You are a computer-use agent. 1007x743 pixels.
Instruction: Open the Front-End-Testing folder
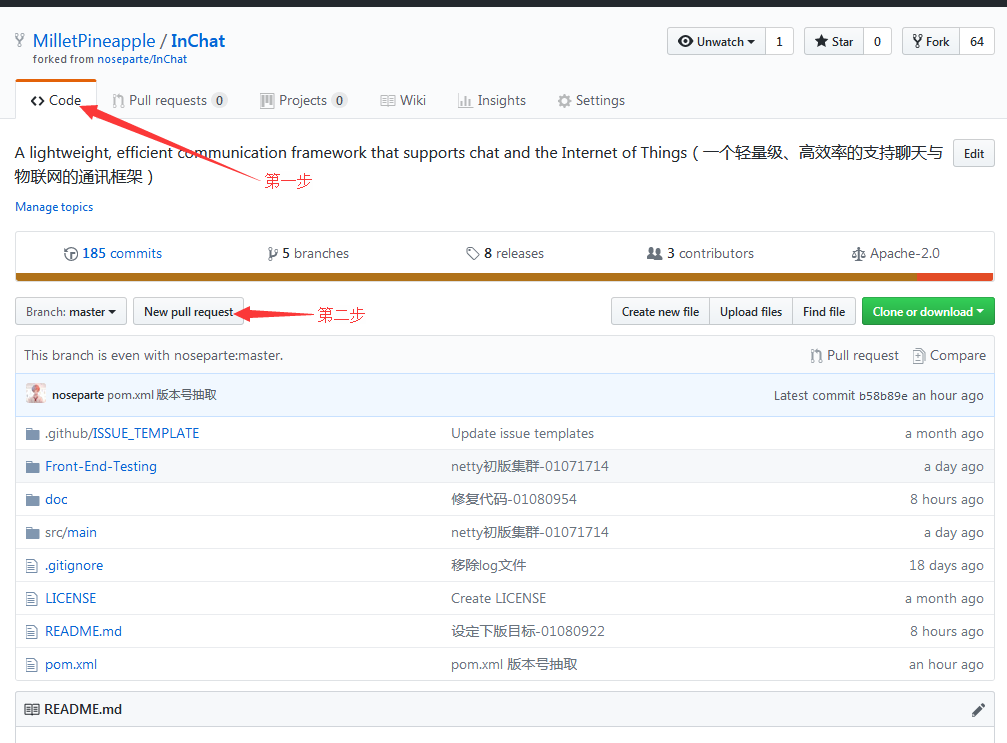101,466
